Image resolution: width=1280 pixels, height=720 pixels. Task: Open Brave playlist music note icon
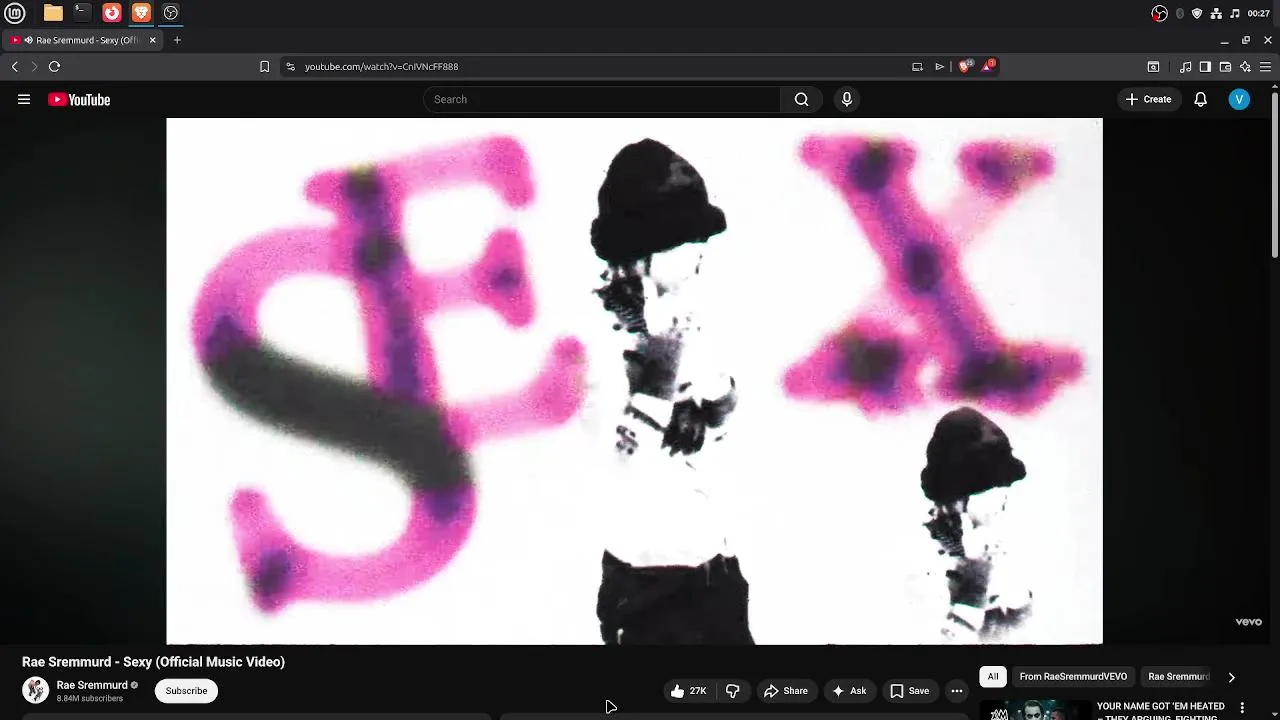pos(1186,67)
